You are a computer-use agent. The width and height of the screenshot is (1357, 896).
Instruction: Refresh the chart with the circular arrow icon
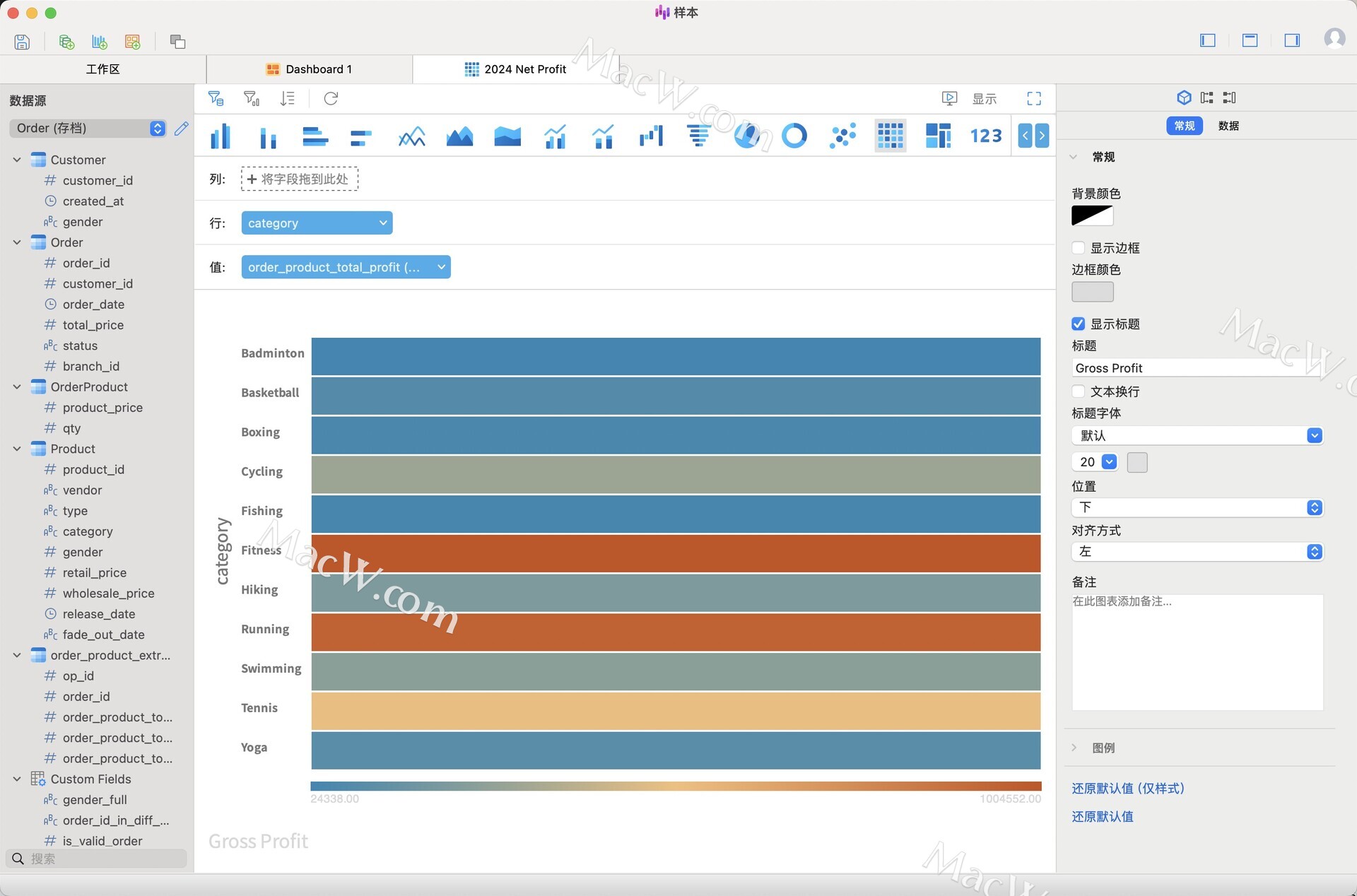point(331,98)
